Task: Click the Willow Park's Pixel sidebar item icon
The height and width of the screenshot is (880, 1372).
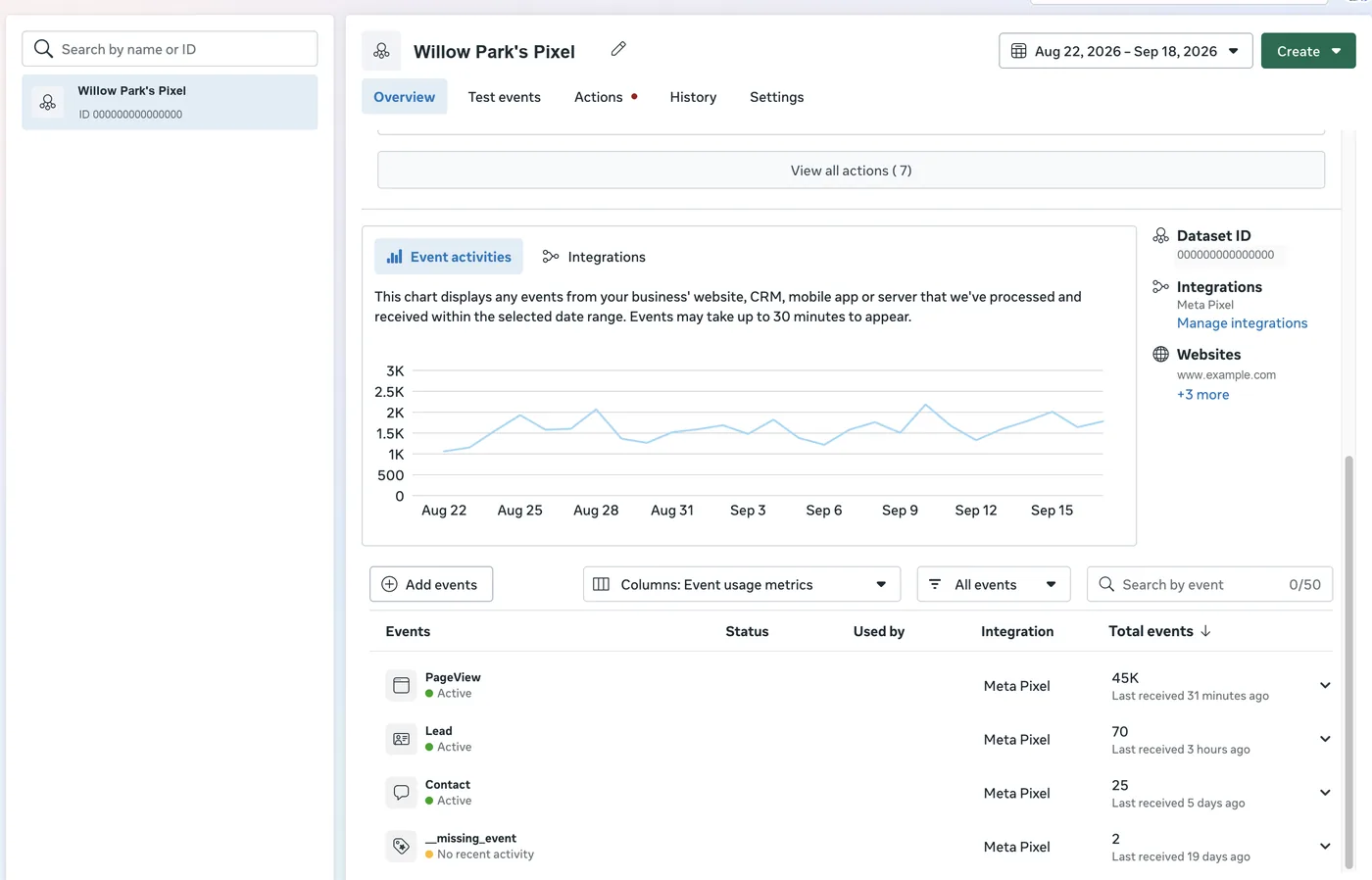Action: click(x=48, y=102)
